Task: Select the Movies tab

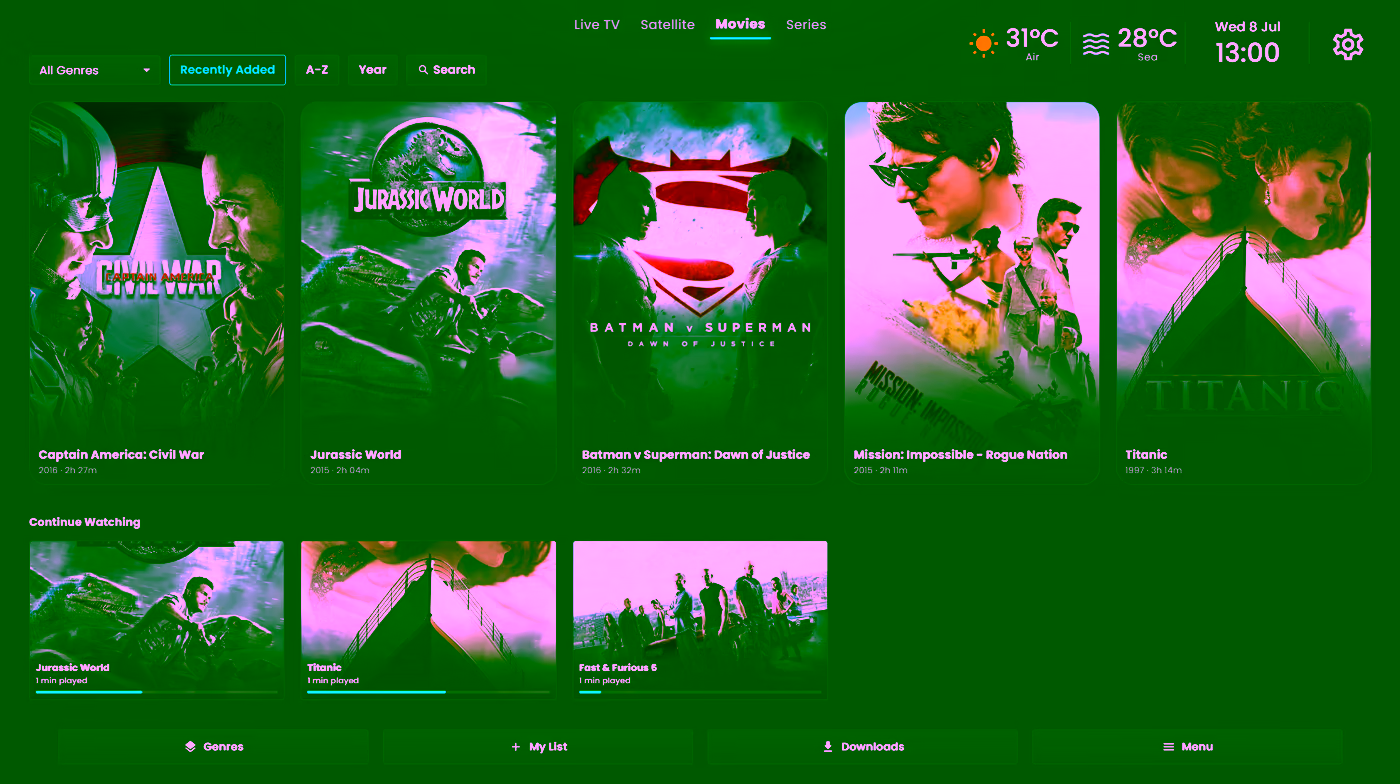Action: pos(740,24)
